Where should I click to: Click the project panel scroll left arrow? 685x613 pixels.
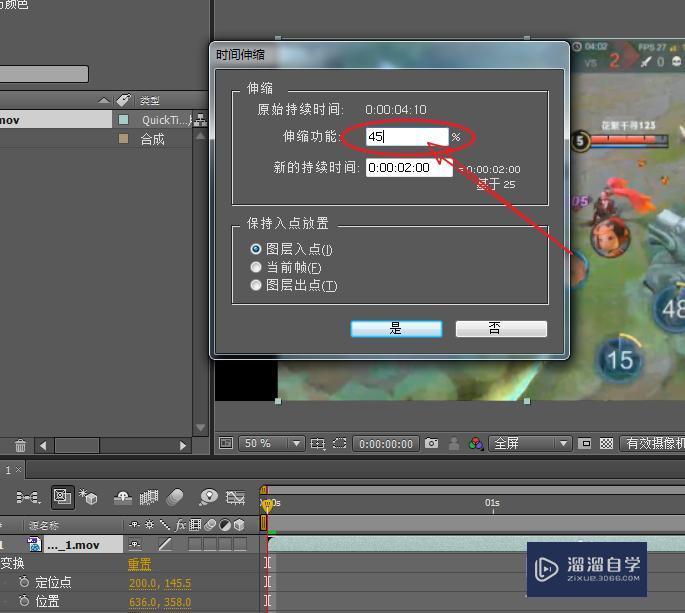pos(43,446)
